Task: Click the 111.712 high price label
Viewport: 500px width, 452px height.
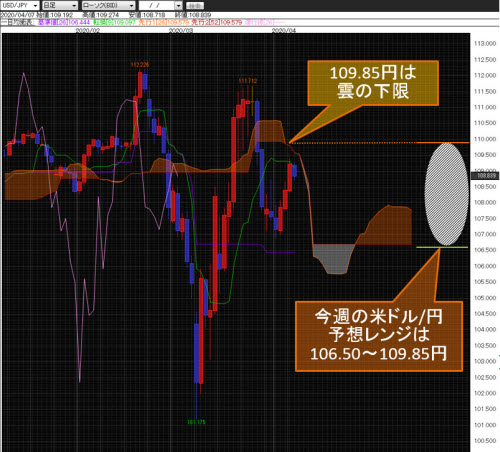Action: [x=248, y=81]
